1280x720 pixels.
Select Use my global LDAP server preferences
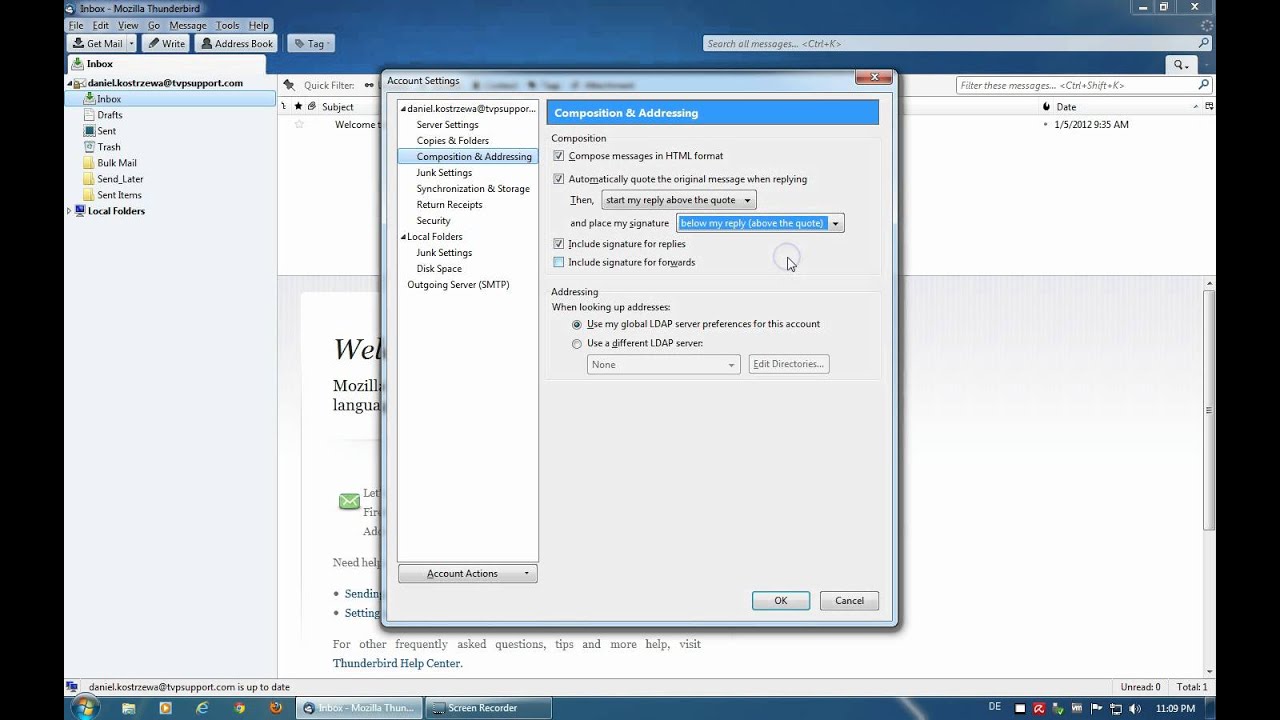577,325
